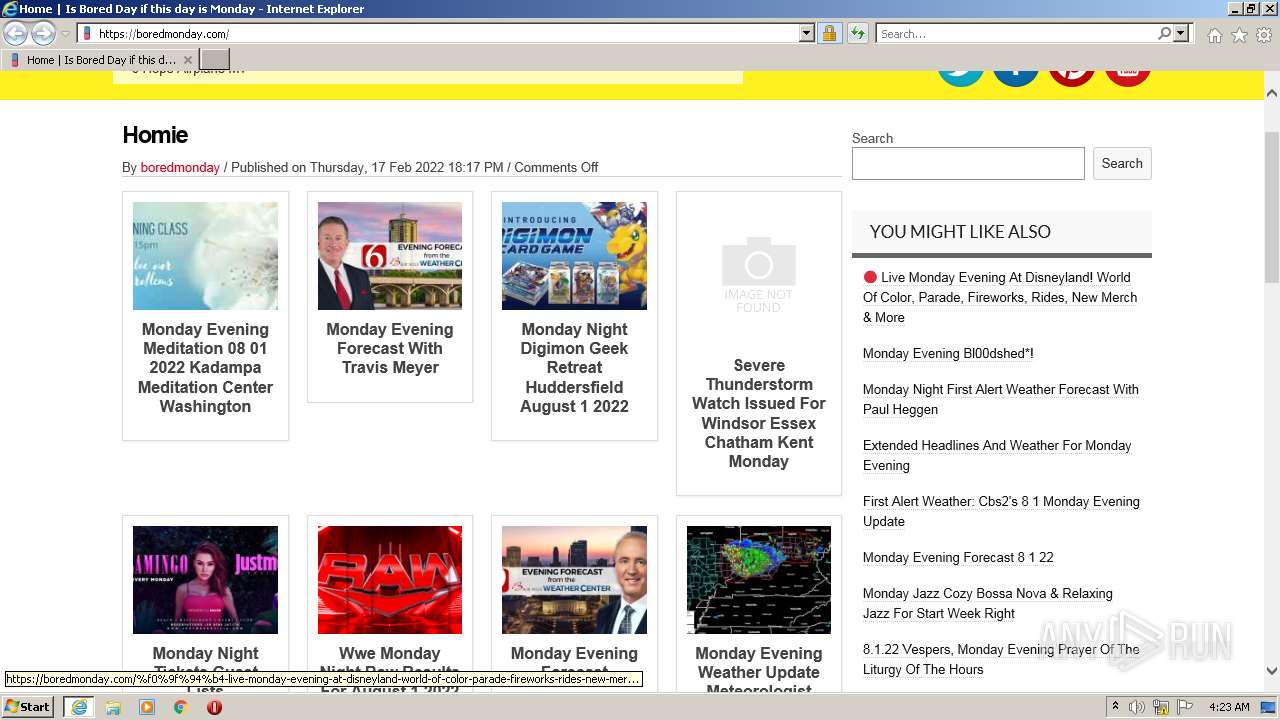This screenshot has width=1280, height=720.
Task: Open Monday Evening Meditation Kadampa title link
Action: (205, 368)
